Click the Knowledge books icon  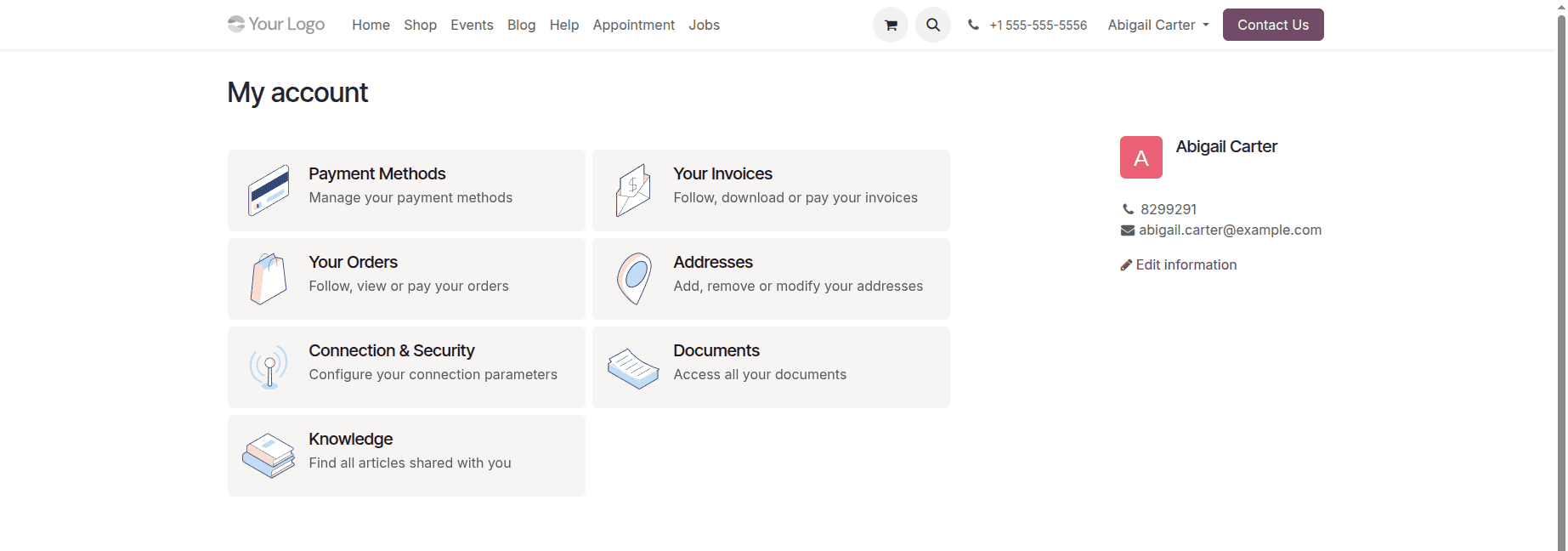coord(269,456)
